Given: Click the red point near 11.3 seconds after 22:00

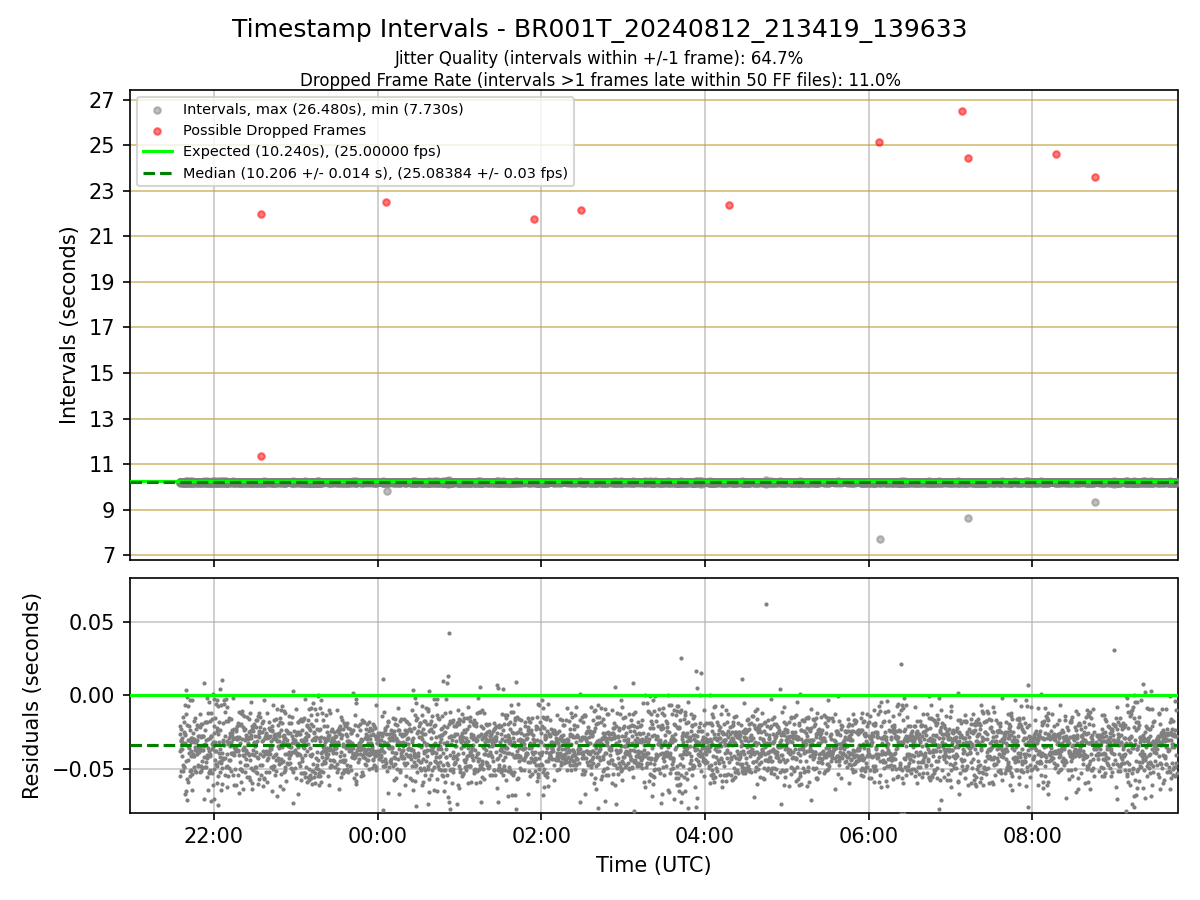Looking at the screenshot, I should coord(261,456).
